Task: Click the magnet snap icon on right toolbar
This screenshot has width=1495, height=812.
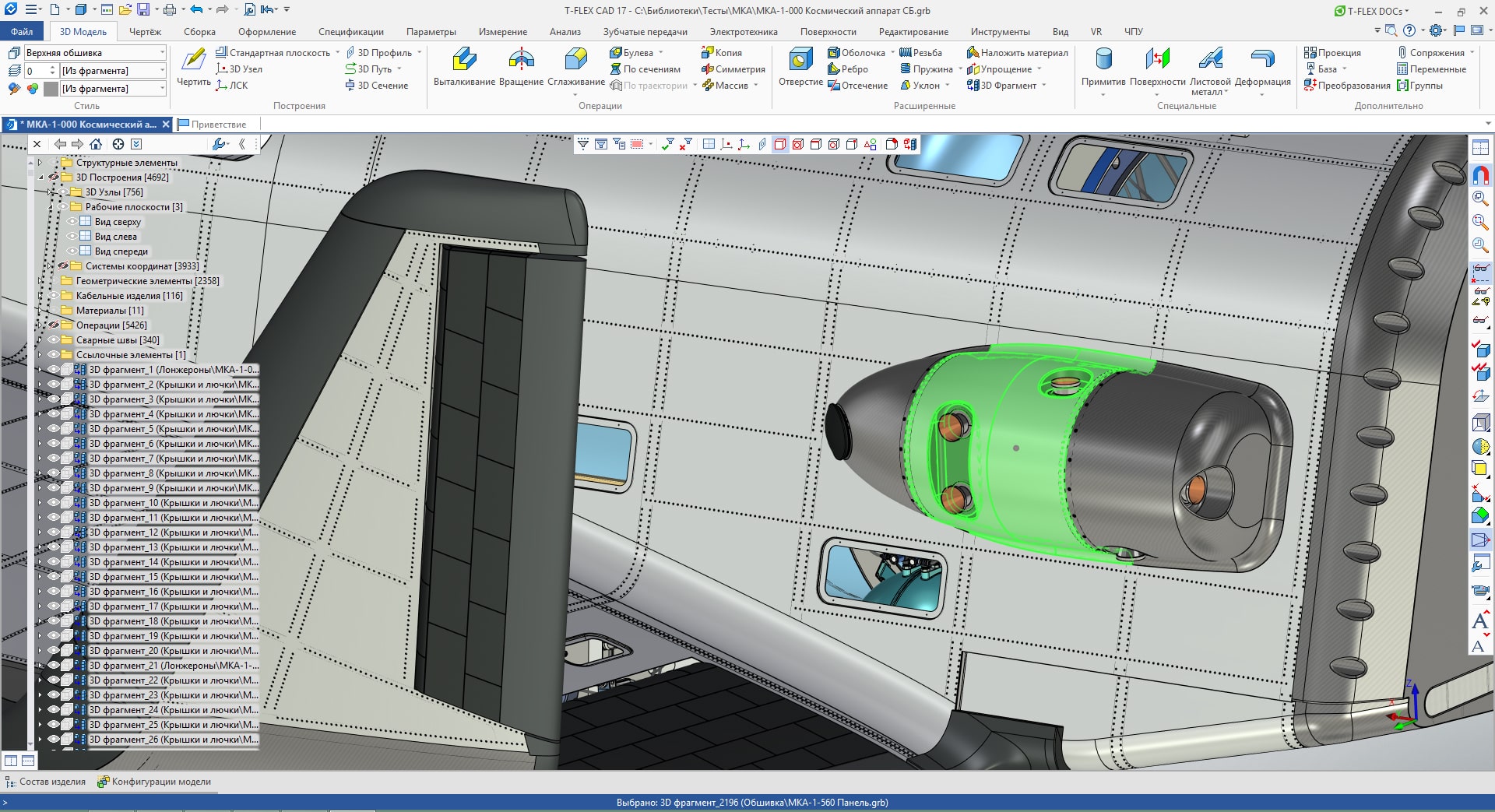Action: pos(1480,174)
